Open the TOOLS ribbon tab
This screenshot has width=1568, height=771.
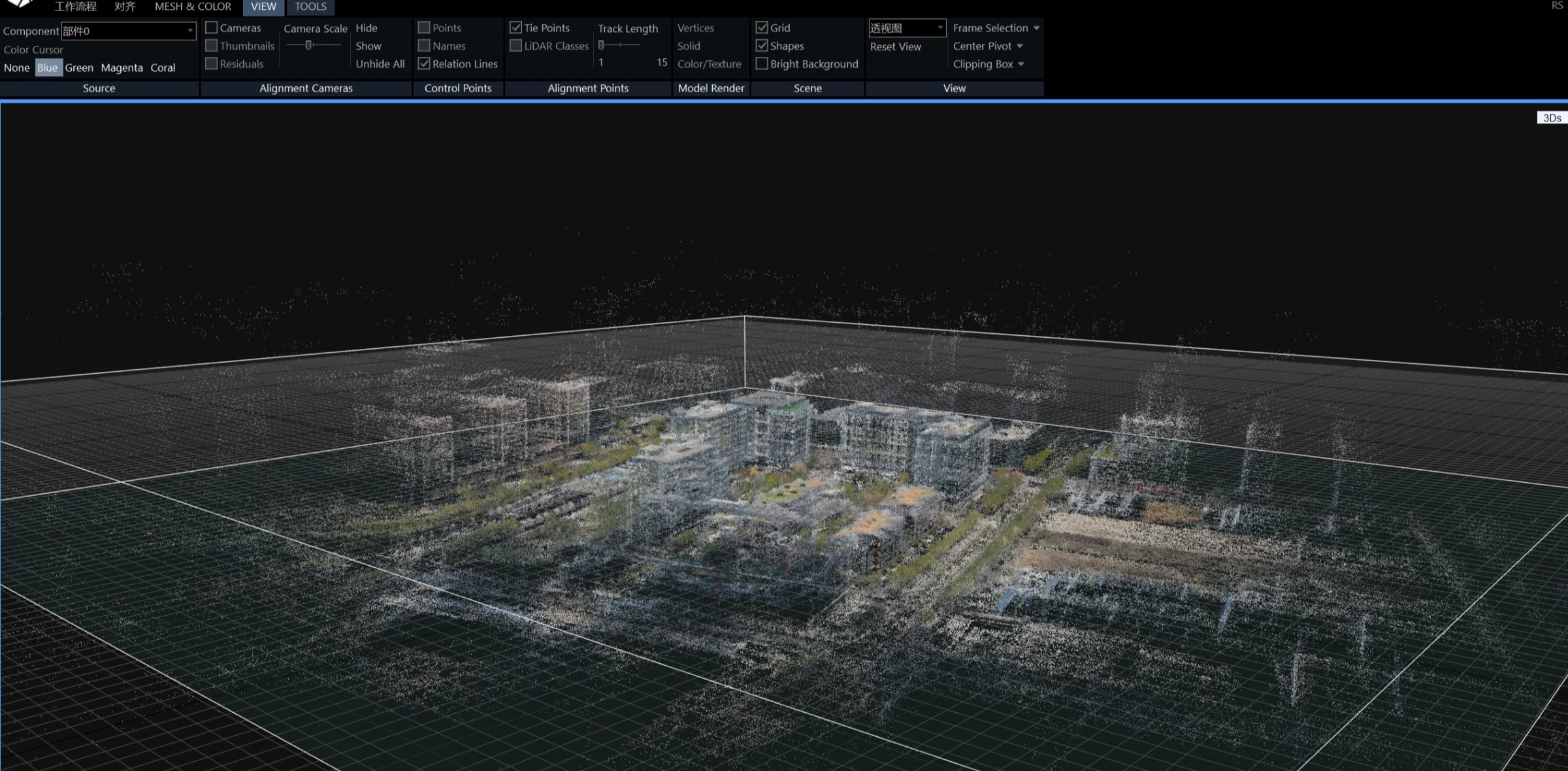[310, 7]
